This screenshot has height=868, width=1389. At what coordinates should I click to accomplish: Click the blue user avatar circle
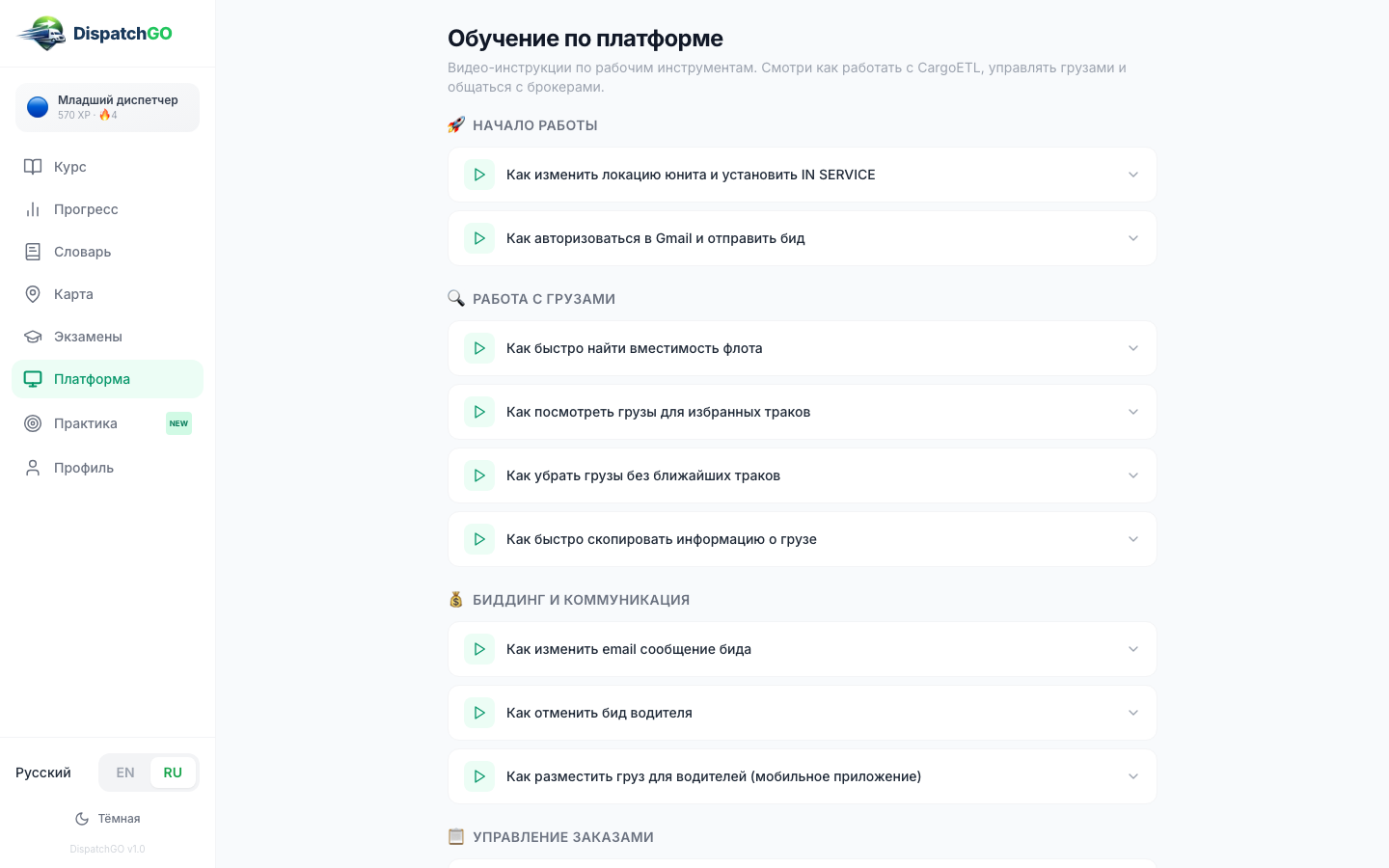(x=38, y=107)
